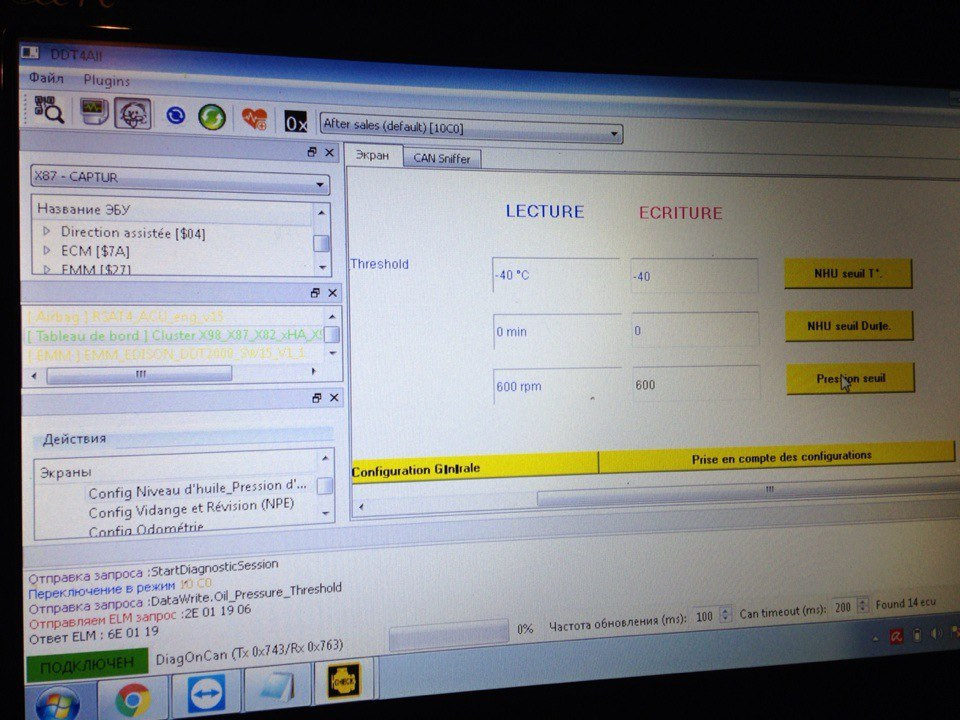
Task: Expand the EMM [$27] tree node
Action: click(47, 268)
